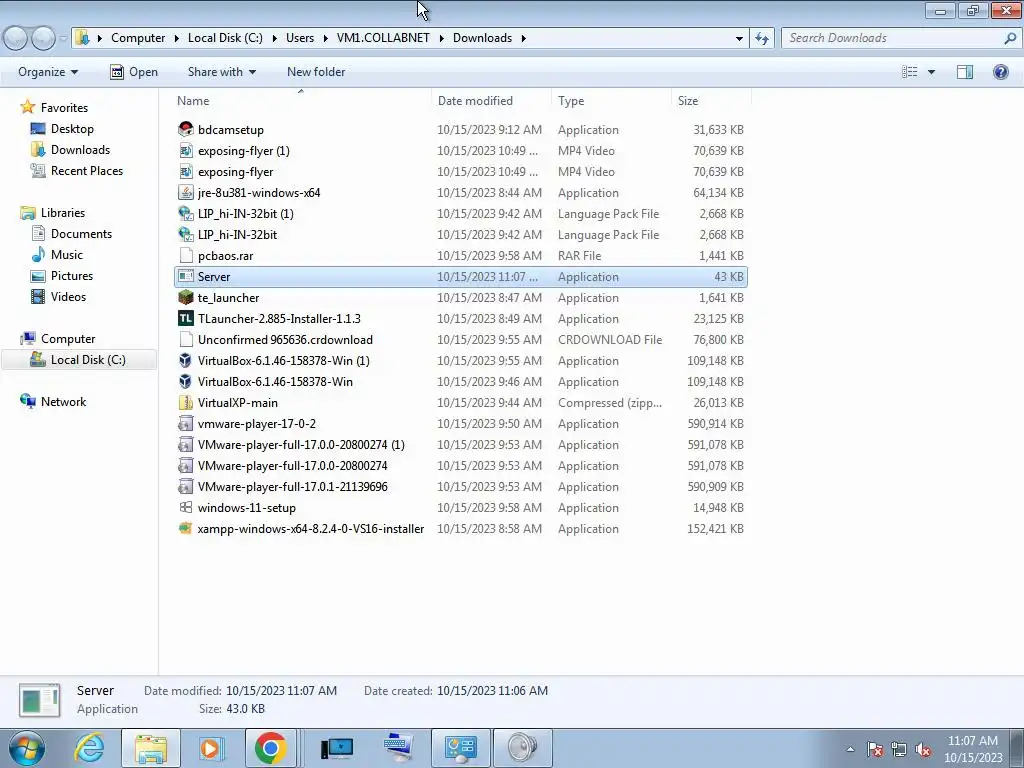
Task: Click the pcbaos.rar file icon
Action: coord(185,255)
